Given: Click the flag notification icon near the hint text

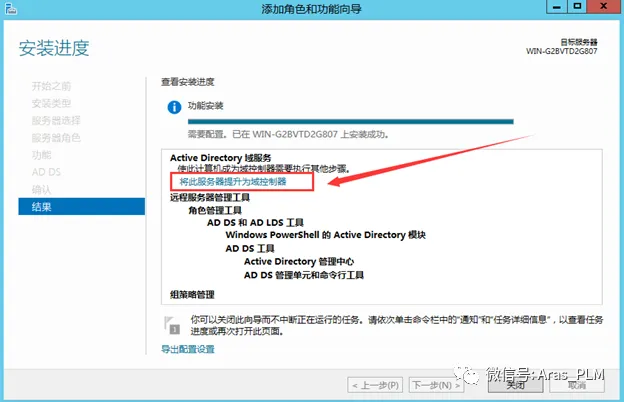Looking at the screenshot, I should [x=172, y=325].
